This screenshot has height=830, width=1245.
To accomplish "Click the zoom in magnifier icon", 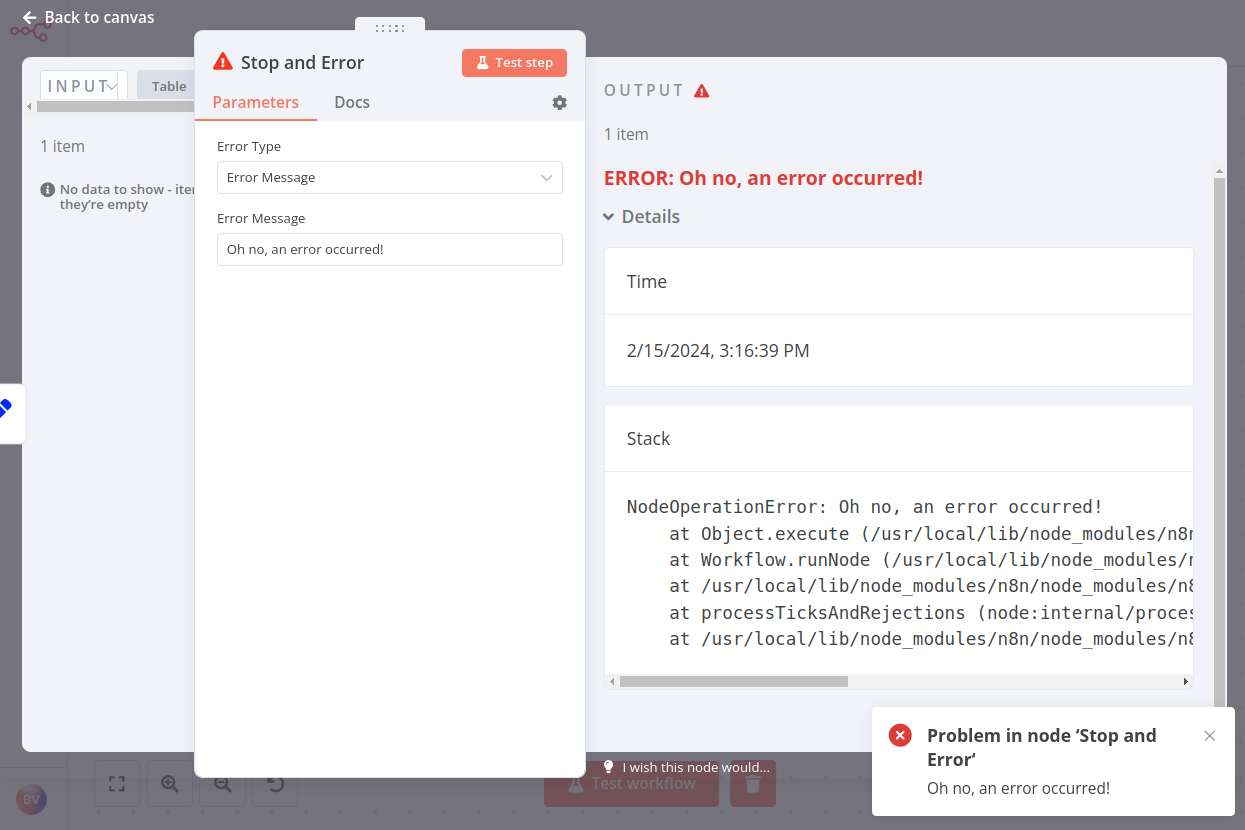I will (x=169, y=783).
